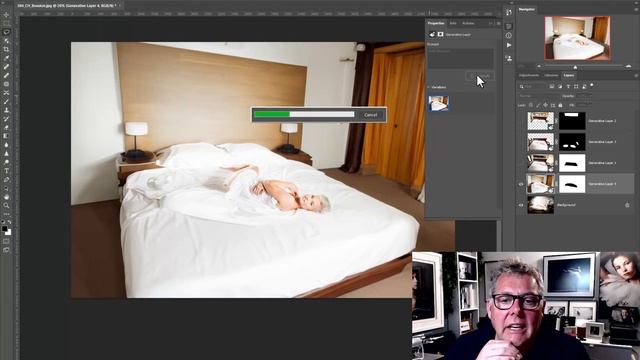Viewport: 640px width, 360px height.
Task: Open the Edit Toolbar three-dots menu
Action: [x=6, y=214]
